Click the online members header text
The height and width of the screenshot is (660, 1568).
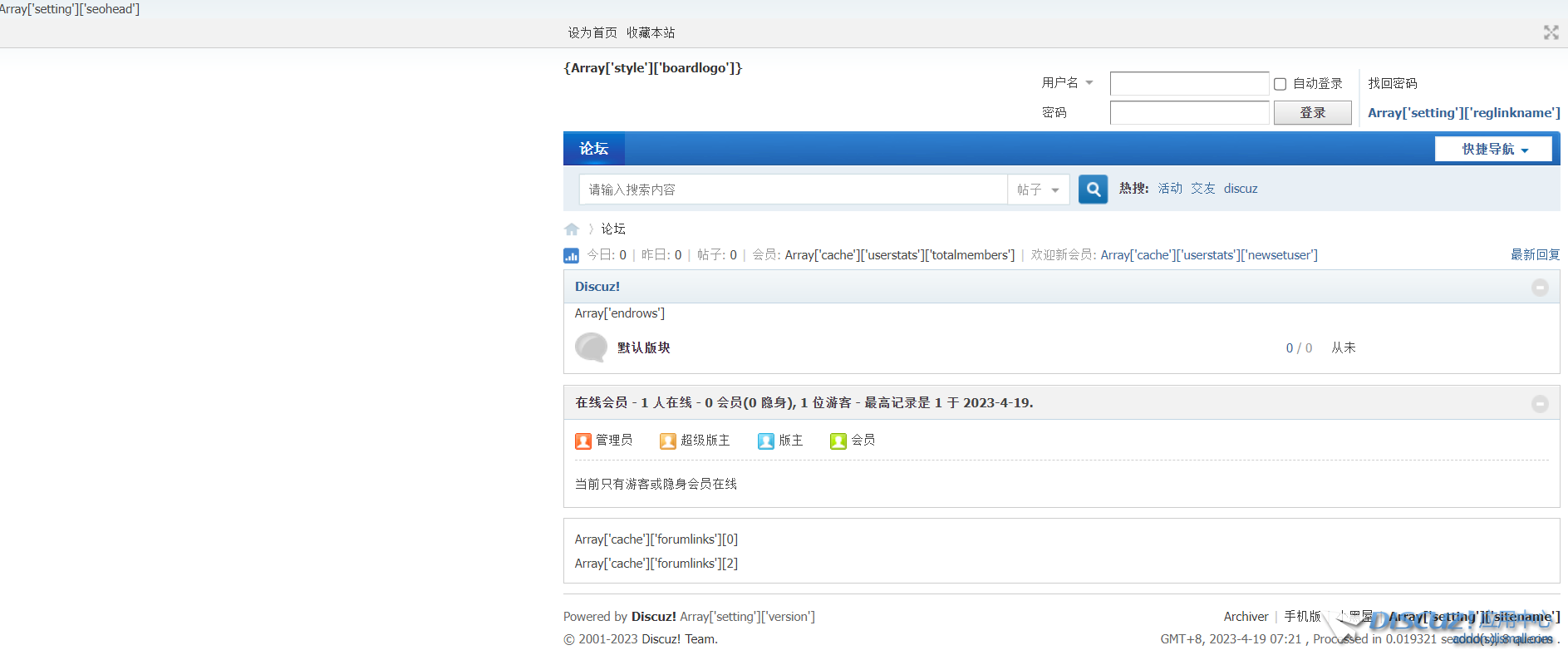click(x=804, y=403)
